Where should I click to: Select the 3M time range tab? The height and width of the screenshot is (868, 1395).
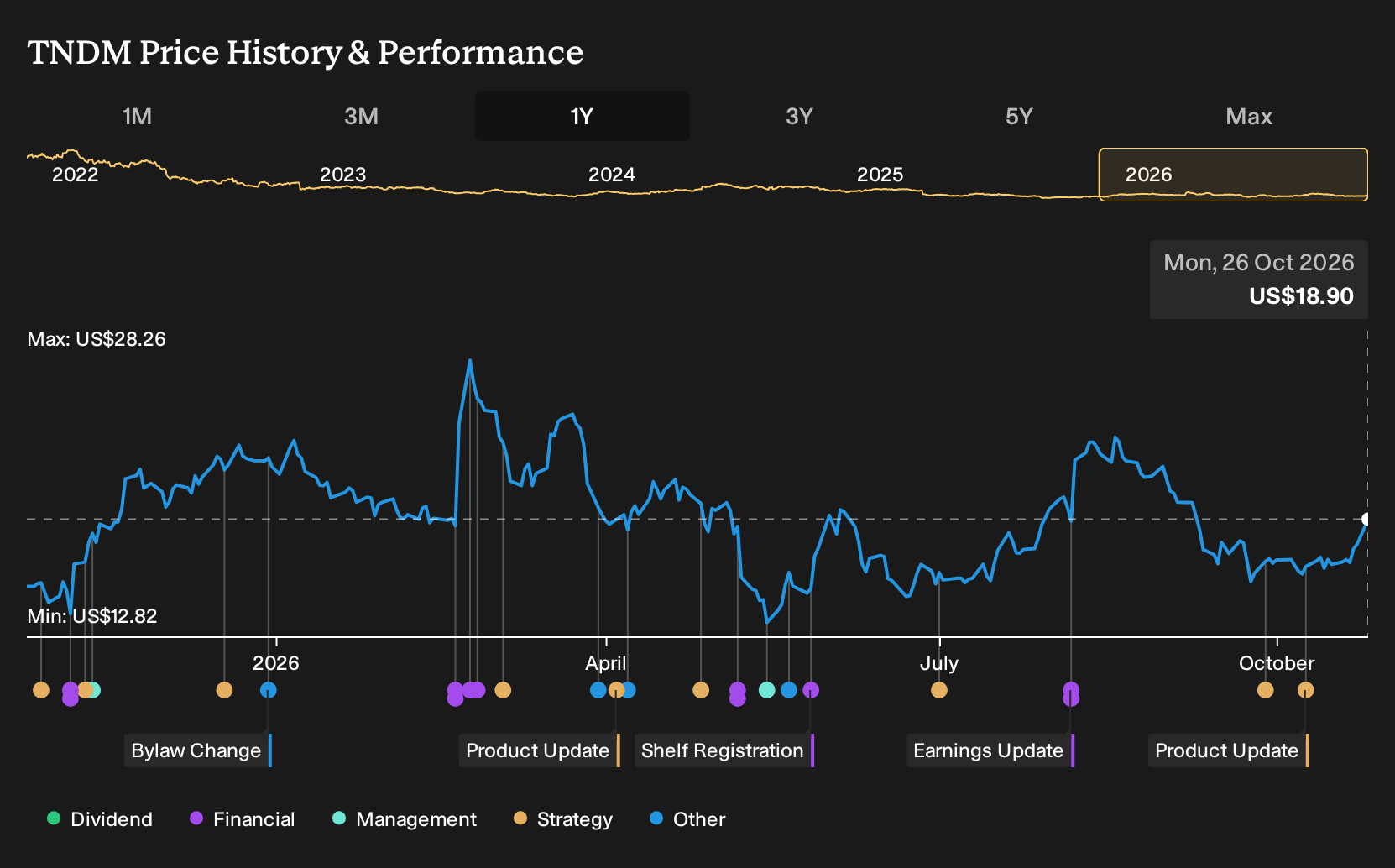pyautogui.click(x=361, y=116)
